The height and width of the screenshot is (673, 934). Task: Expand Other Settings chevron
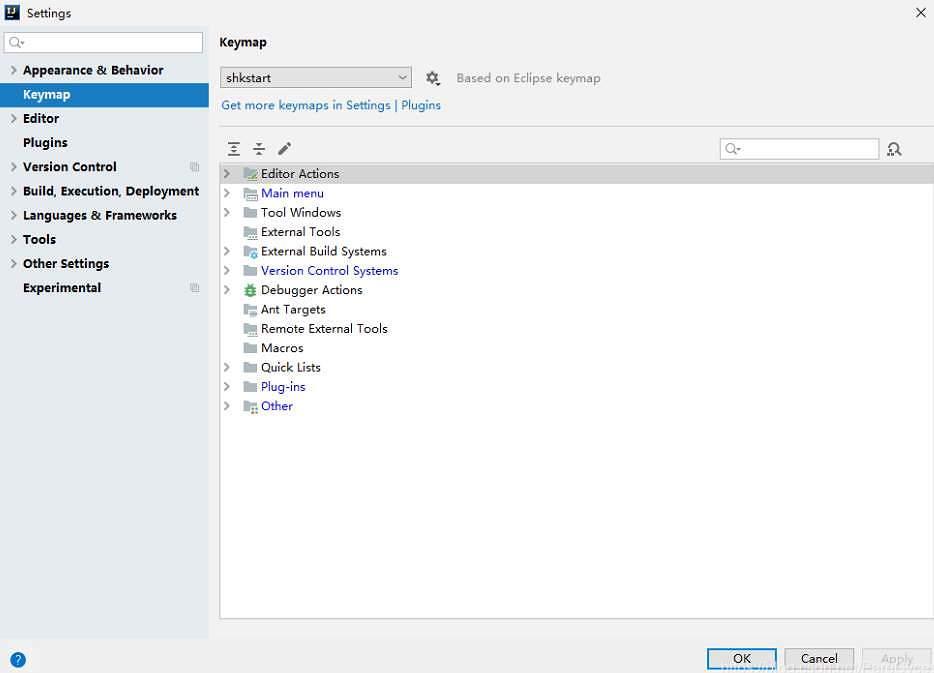pos(13,263)
